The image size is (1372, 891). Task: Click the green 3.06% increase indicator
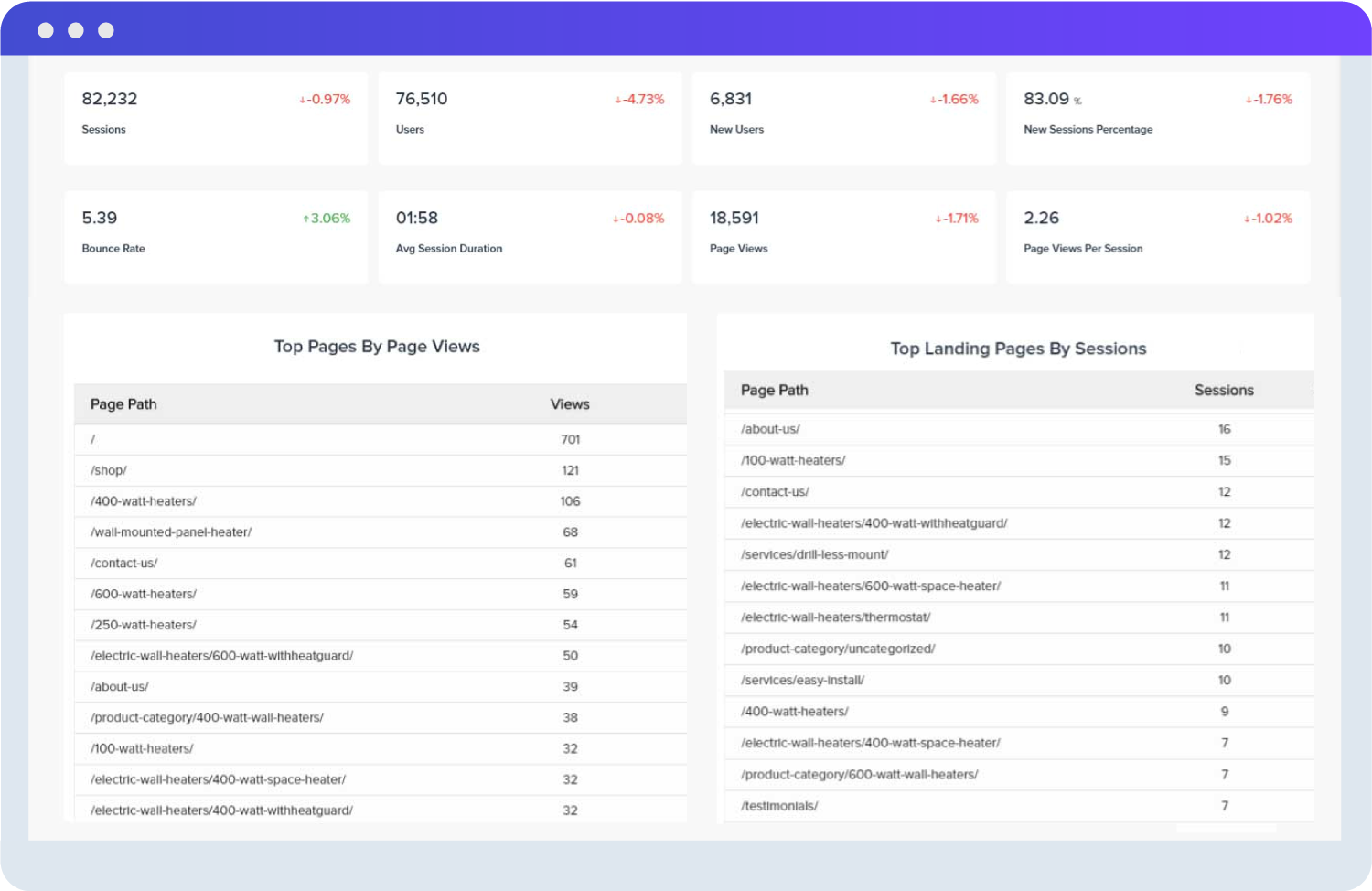327,218
